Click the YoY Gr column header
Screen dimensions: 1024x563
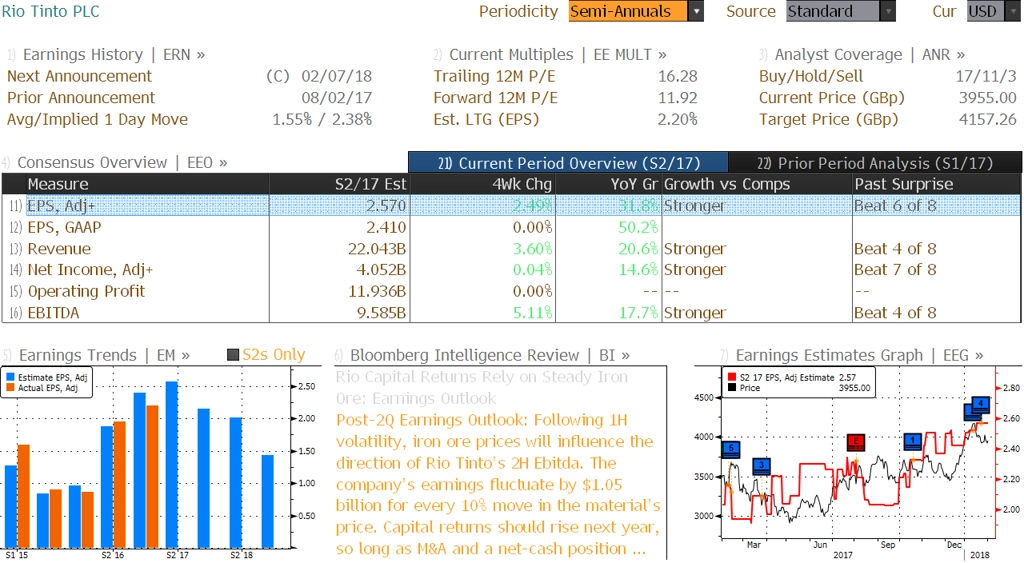(x=609, y=184)
